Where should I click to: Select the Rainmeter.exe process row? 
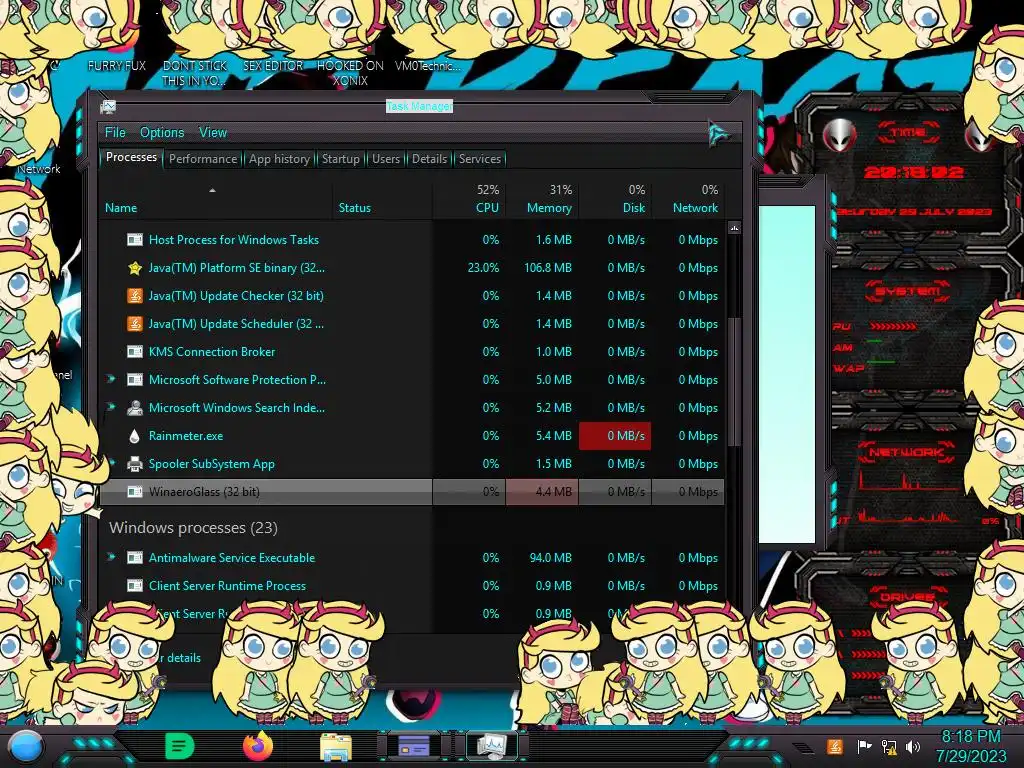tap(412, 436)
